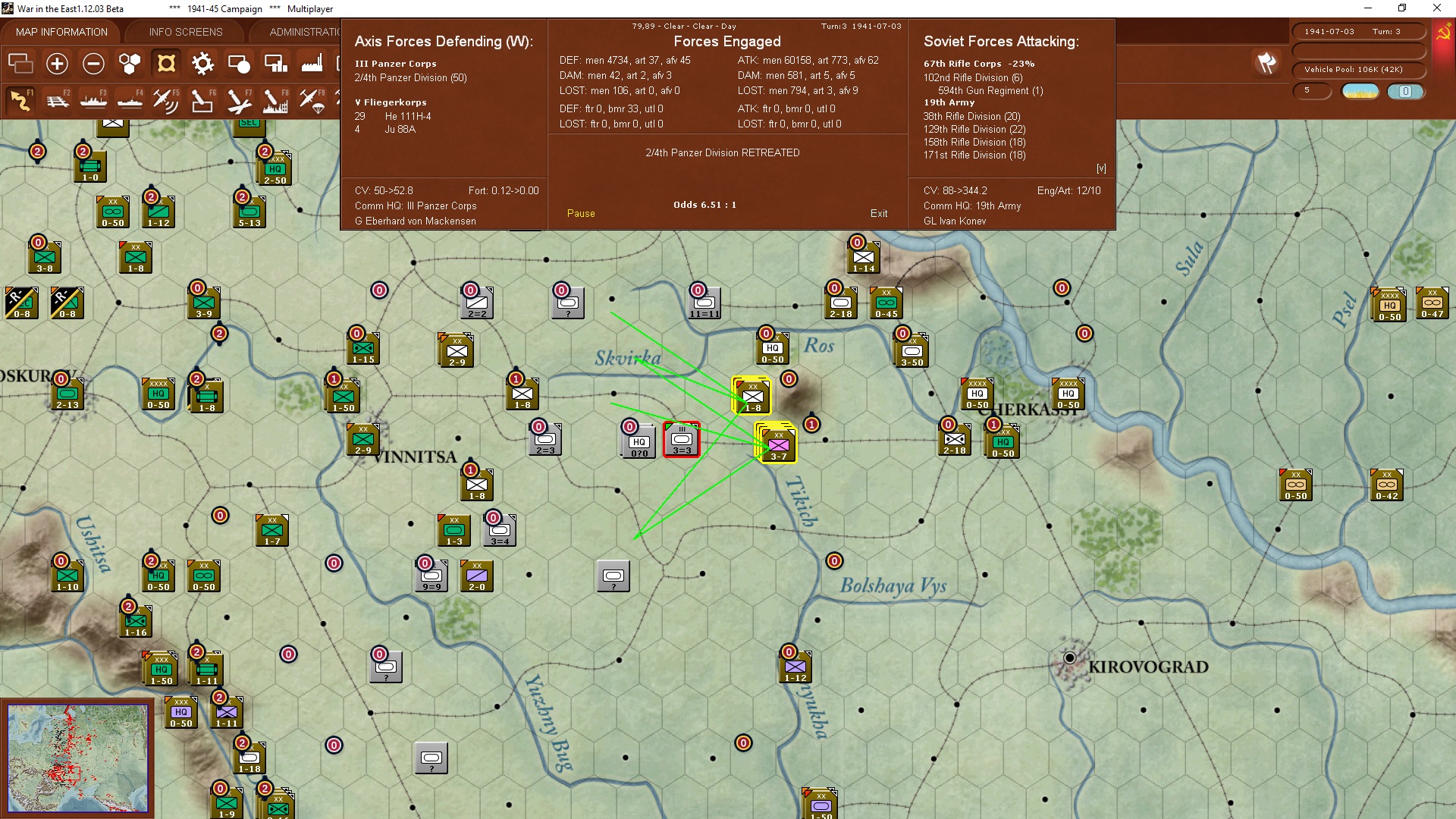Select F3 naval transport ship icon
The width and height of the screenshot is (1456, 819).
(93, 100)
